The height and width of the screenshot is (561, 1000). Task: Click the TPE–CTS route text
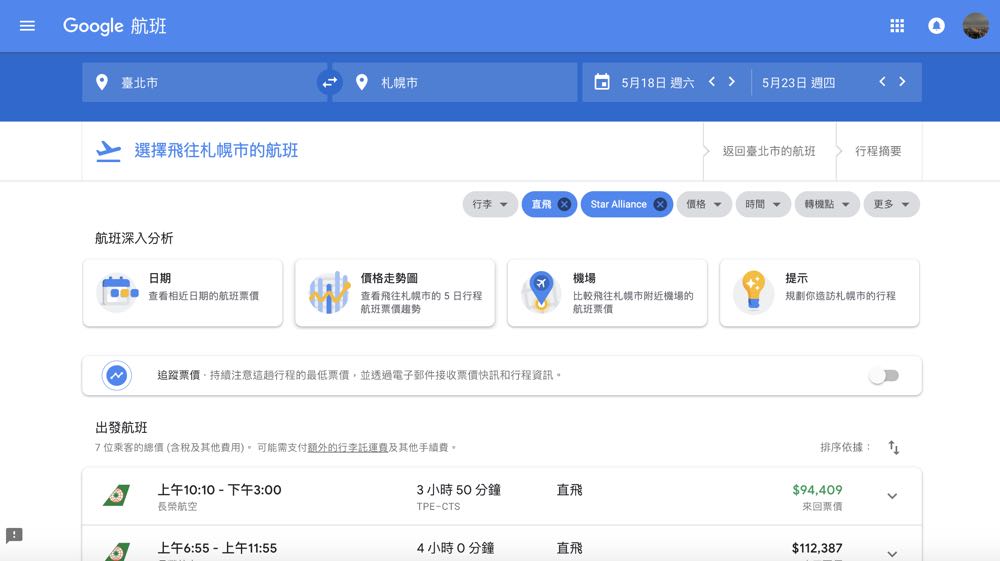coord(438,507)
